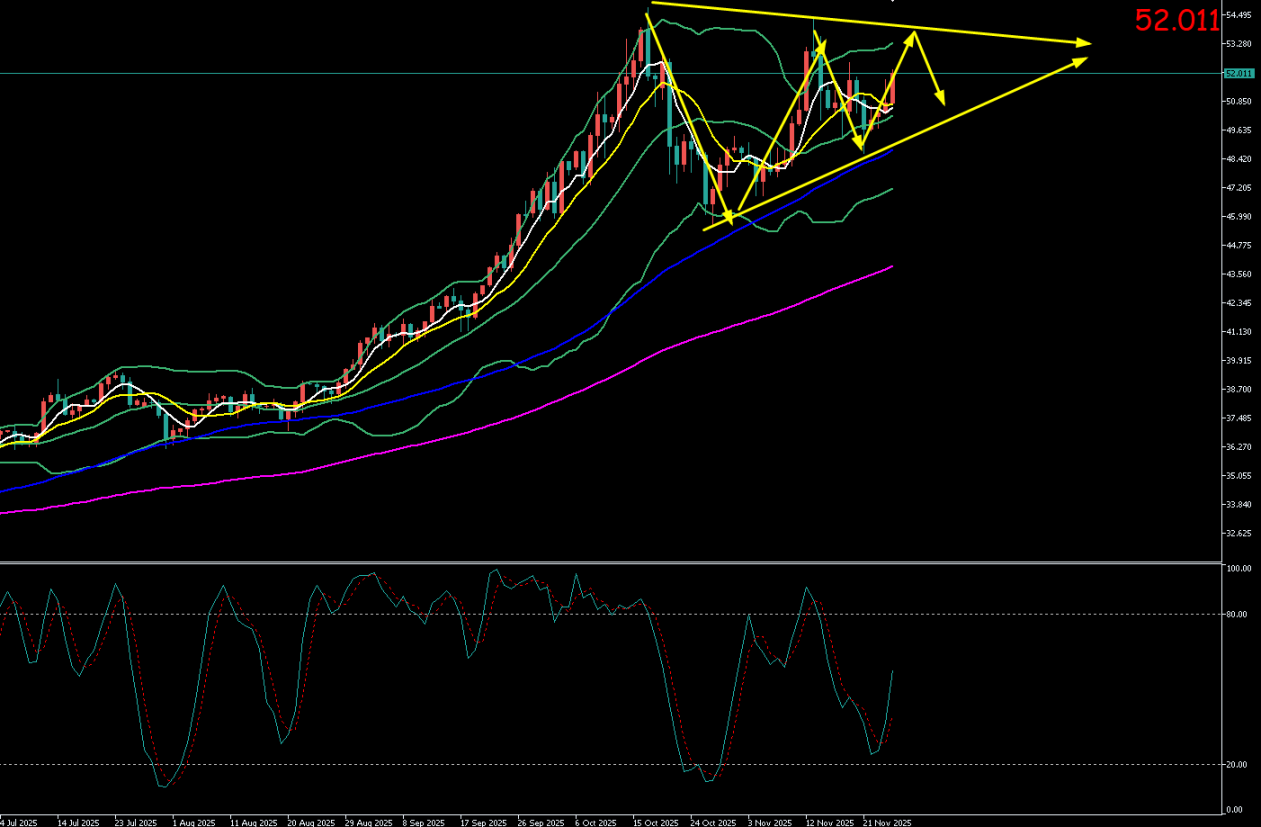The image size is (1261, 827).
Task: Click the 54.495 price axis label
Action: [x=1240, y=15]
